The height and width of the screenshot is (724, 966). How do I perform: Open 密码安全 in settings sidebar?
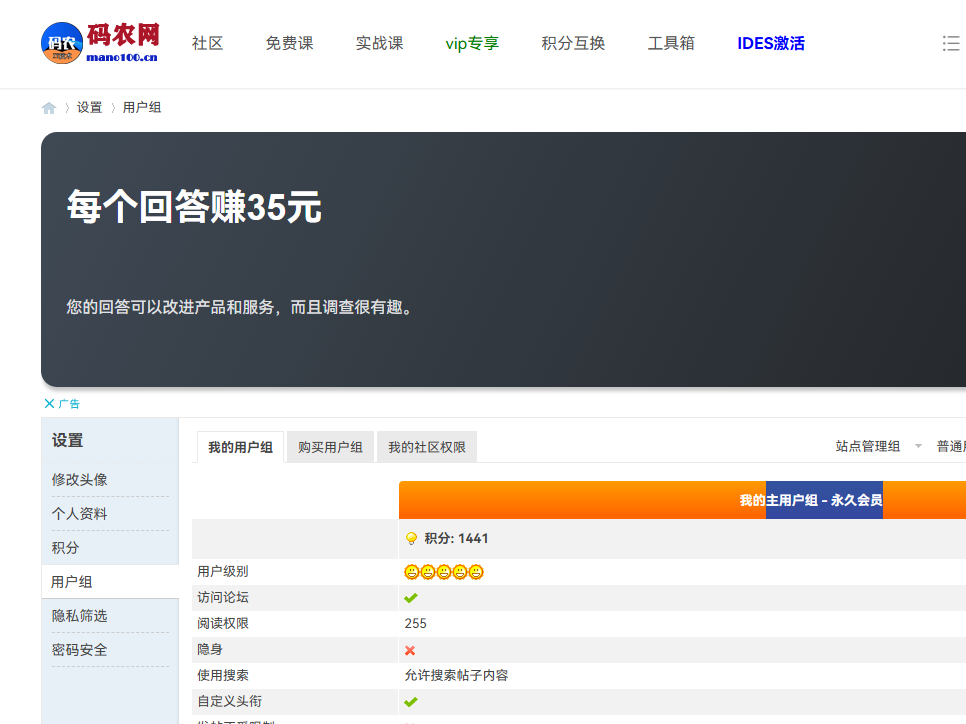(x=79, y=649)
